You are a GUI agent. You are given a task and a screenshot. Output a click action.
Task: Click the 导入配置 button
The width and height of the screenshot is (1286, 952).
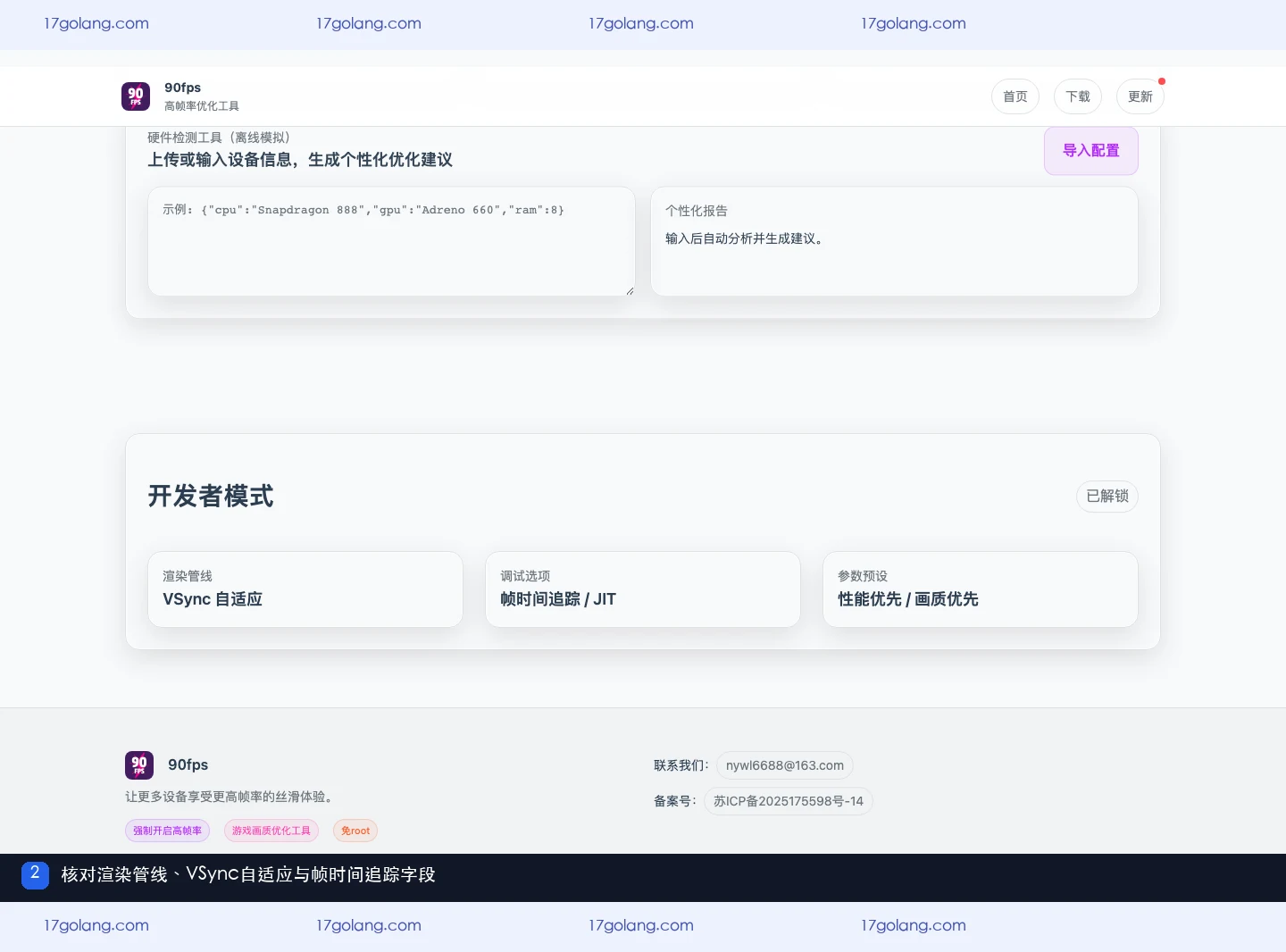coord(1091,151)
